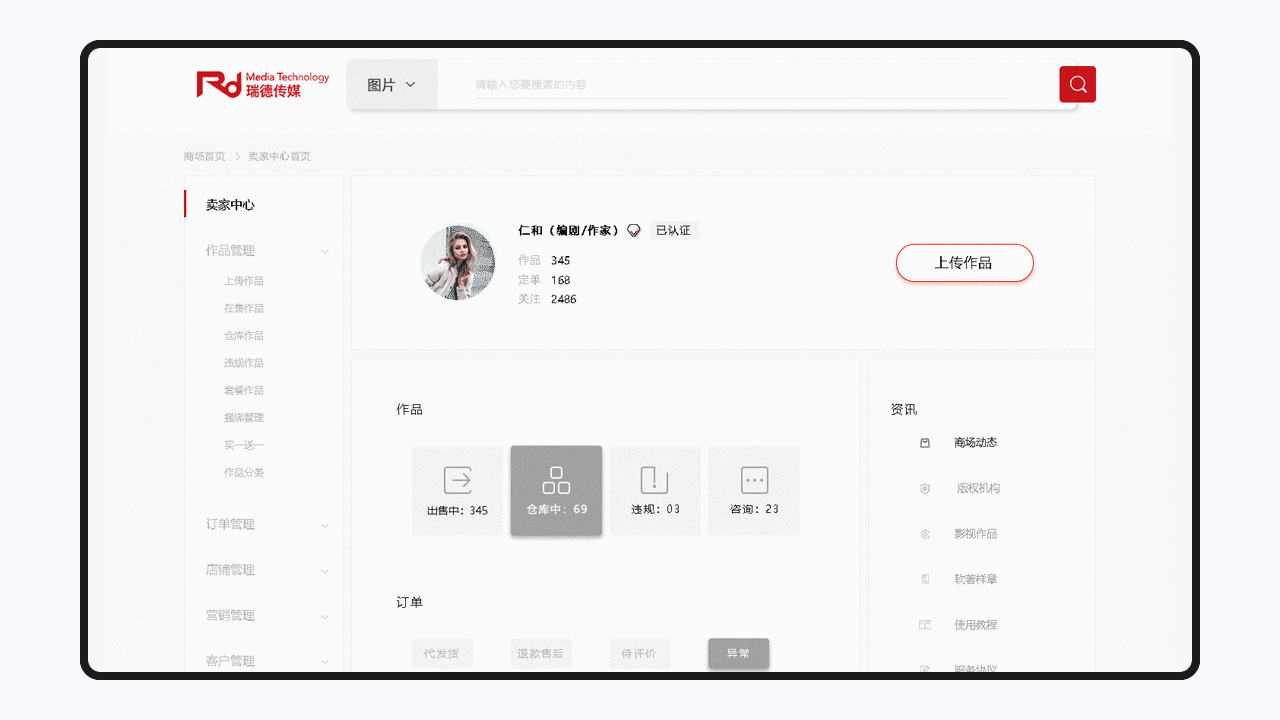Viewport: 1280px width, 720px height.
Task: Click the 关注 count 2486 value
Action: (x=564, y=299)
